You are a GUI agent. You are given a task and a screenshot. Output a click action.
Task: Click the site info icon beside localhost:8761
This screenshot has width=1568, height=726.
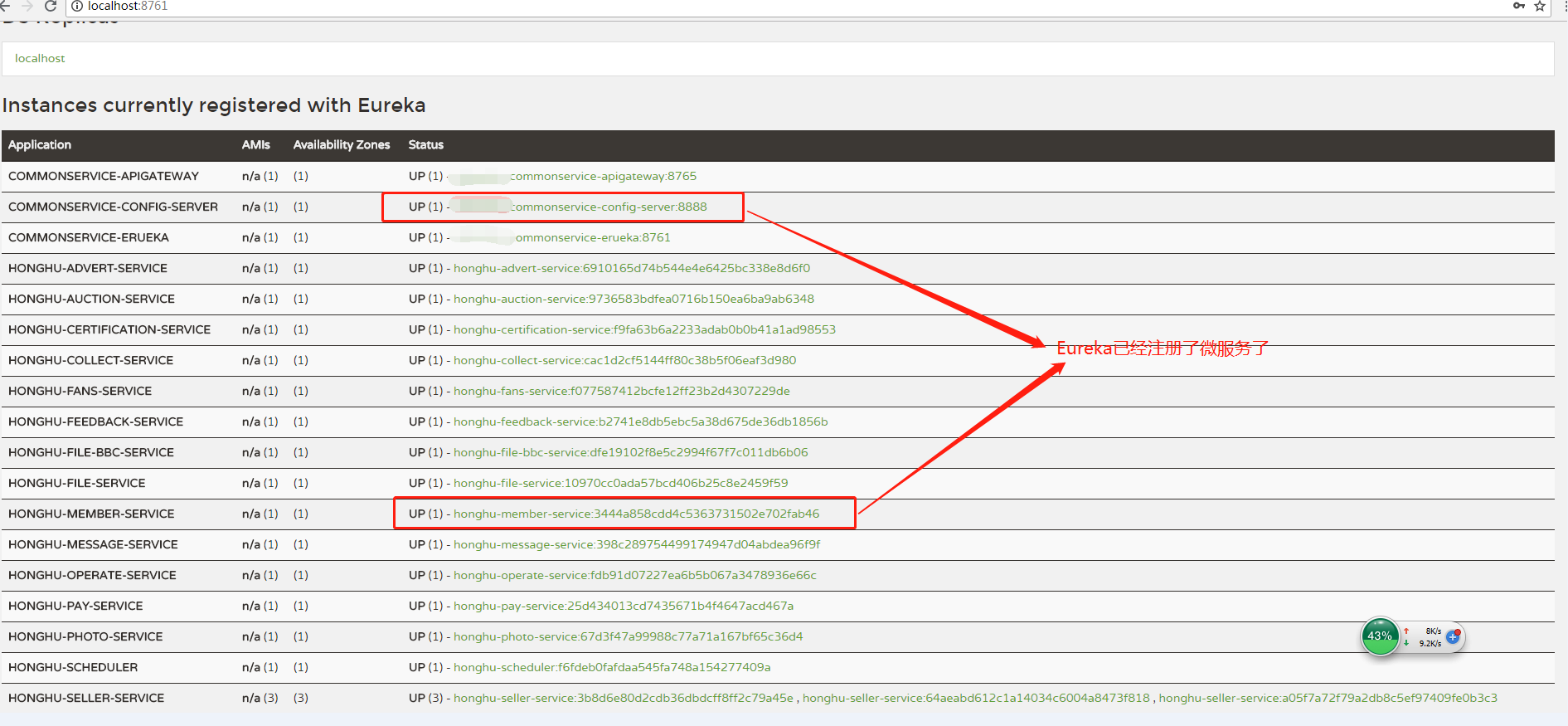[x=77, y=6]
